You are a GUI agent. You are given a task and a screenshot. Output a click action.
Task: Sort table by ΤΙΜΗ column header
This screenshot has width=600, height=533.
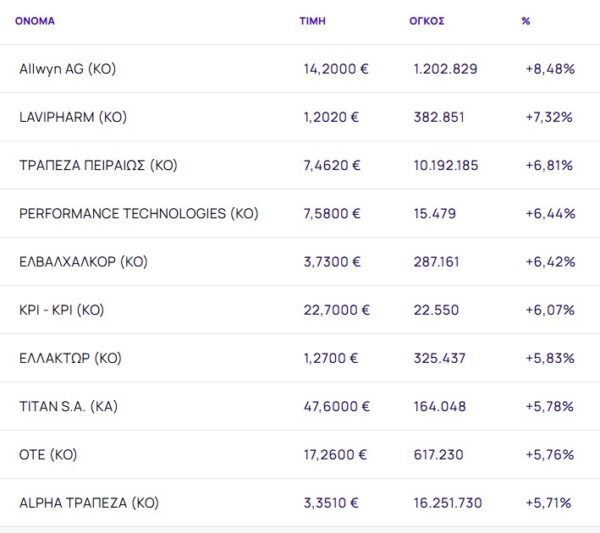click(x=312, y=20)
